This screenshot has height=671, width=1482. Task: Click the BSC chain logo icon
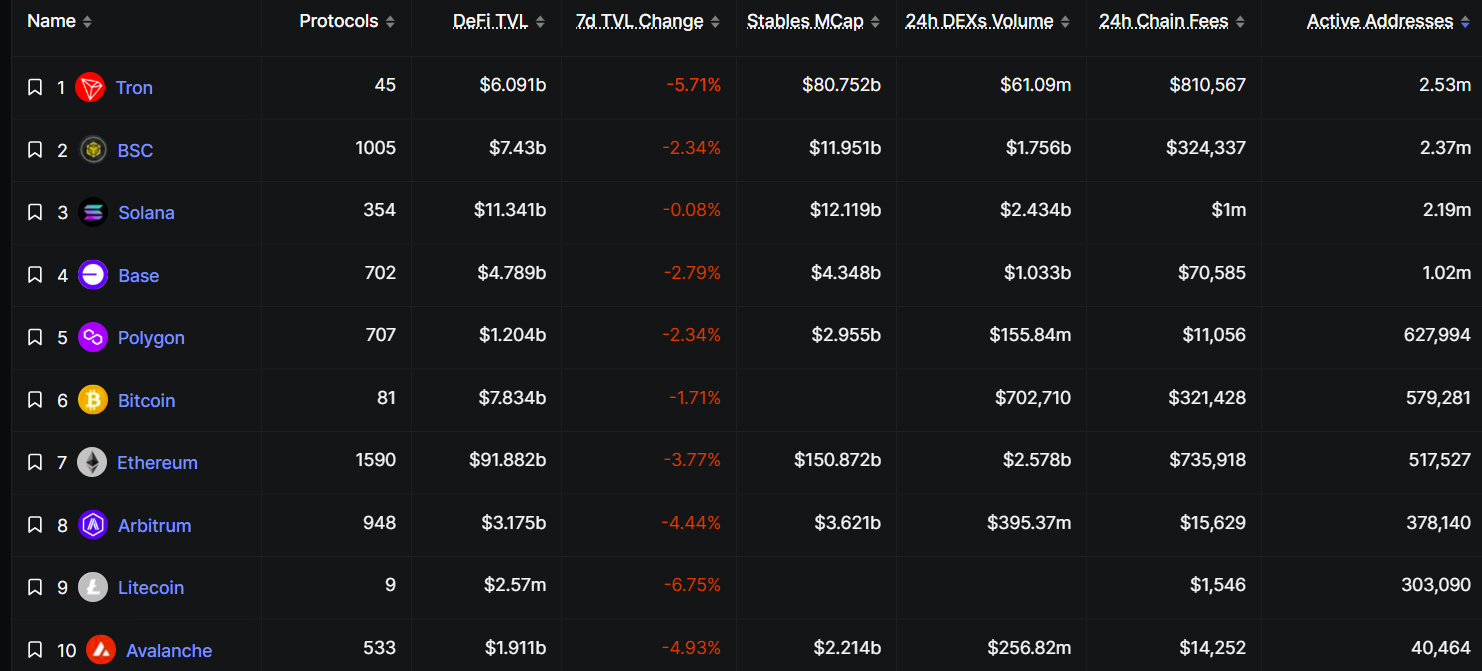[93, 150]
